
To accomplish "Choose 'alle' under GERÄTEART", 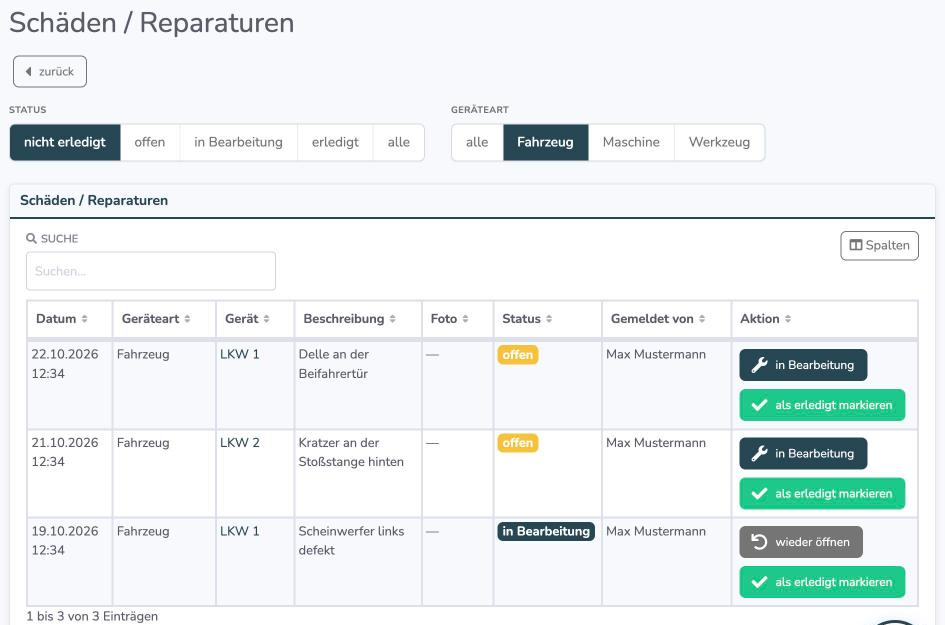I will tap(477, 142).
